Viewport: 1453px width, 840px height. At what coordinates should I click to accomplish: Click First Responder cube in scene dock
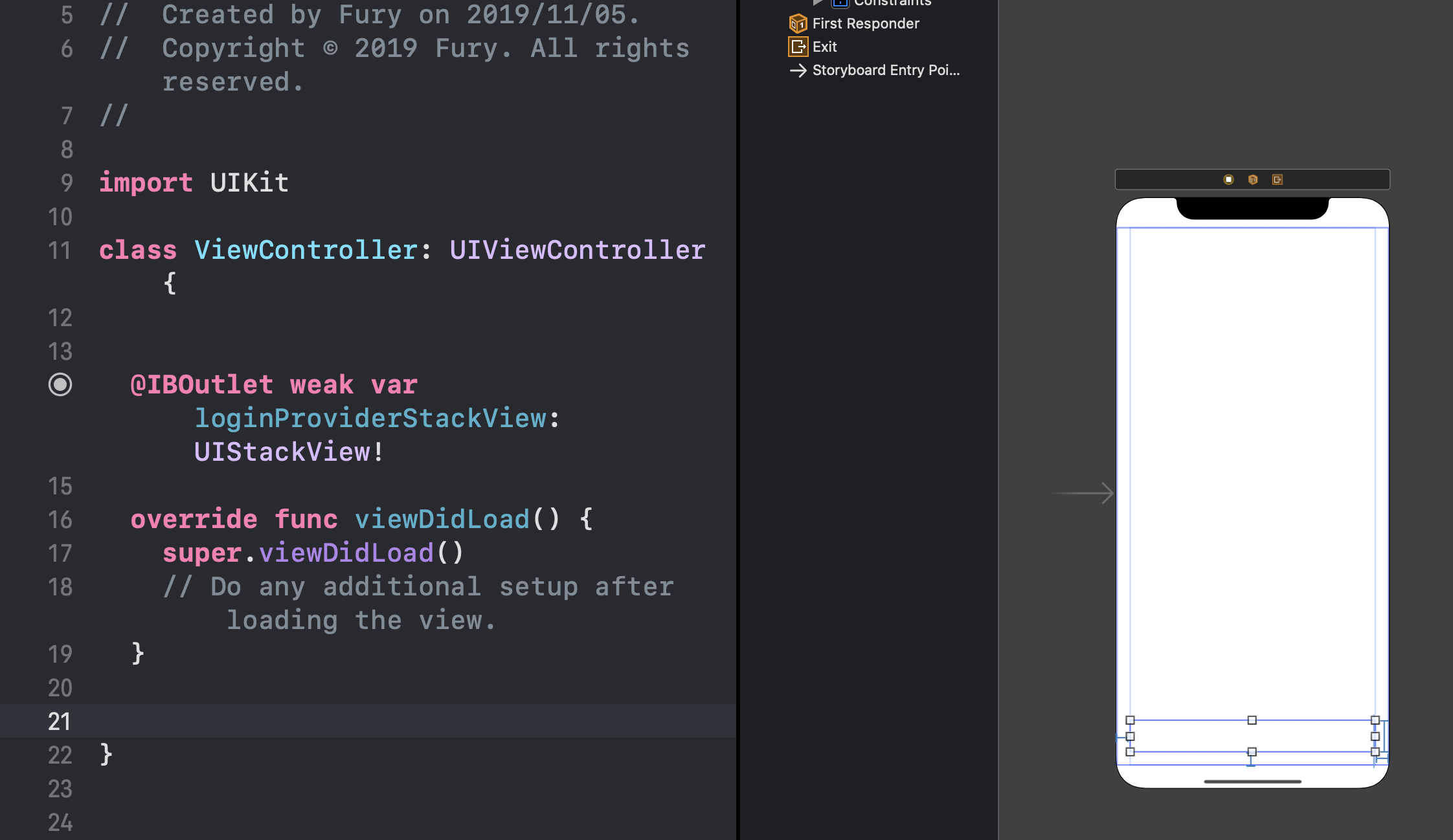pos(1253,179)
